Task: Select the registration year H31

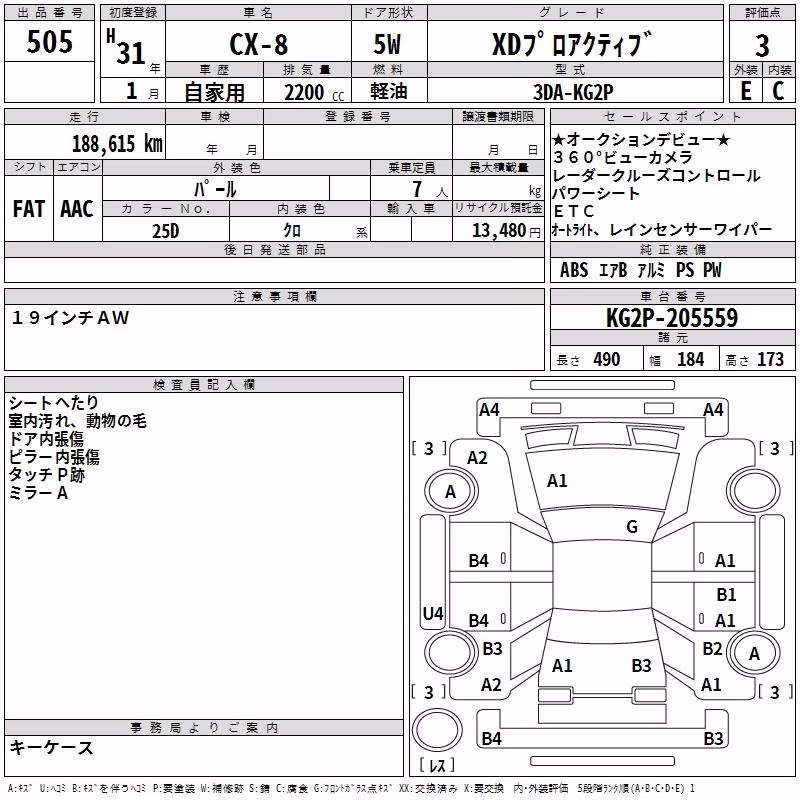Action: tap(127, 47)
